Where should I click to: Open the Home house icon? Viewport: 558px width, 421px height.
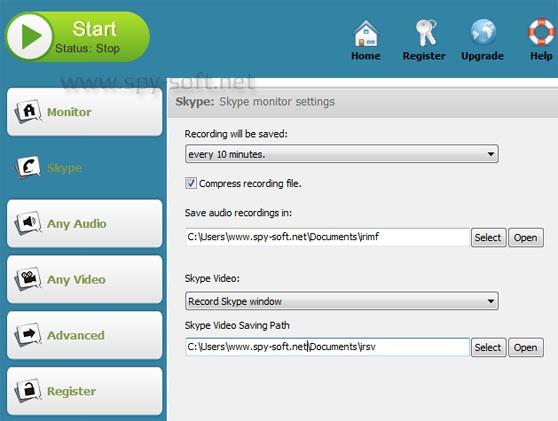tap(366, 33)
